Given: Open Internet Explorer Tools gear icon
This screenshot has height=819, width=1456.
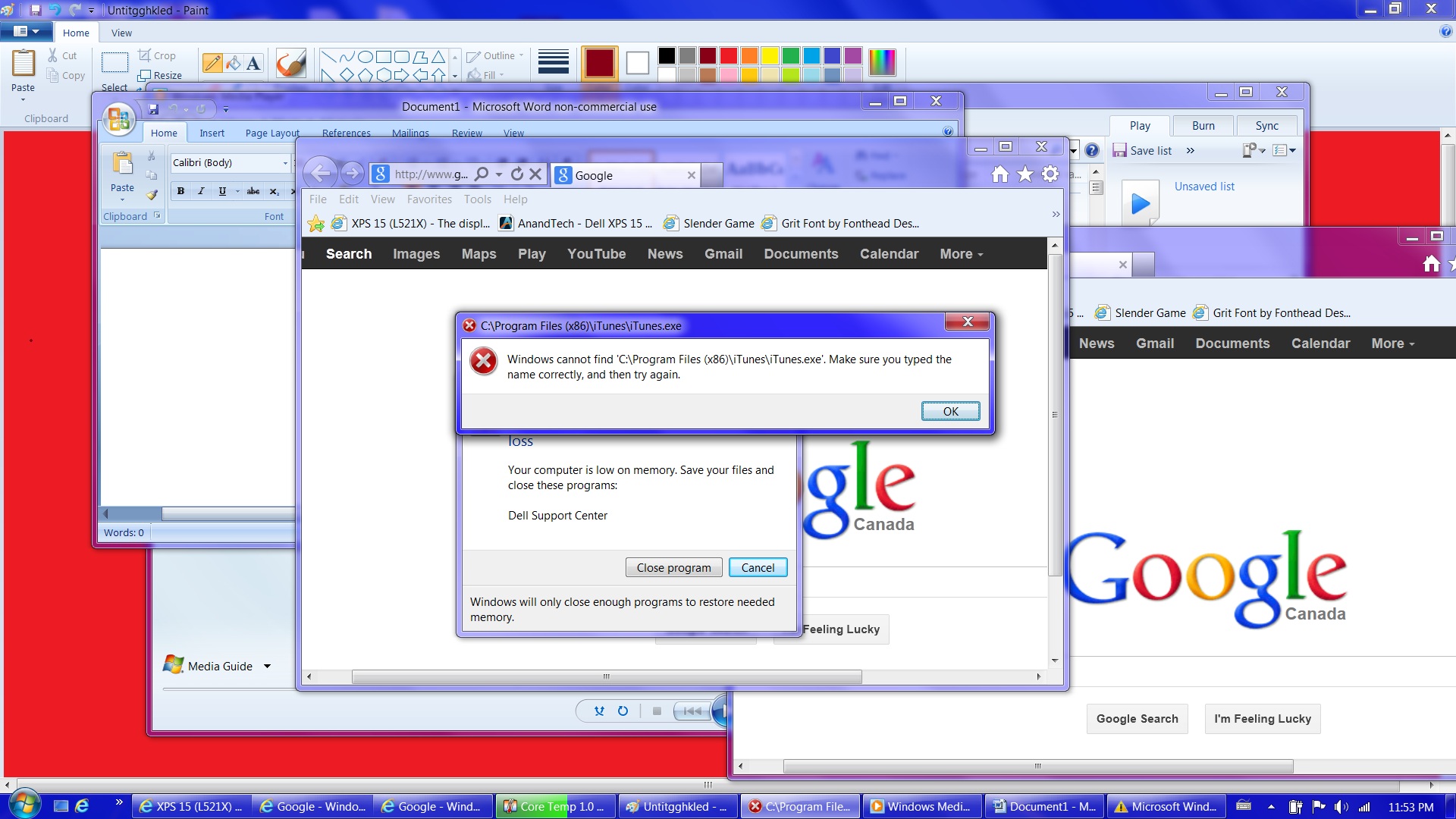Looking at the screenshot, I should [x=1050, y=175].
